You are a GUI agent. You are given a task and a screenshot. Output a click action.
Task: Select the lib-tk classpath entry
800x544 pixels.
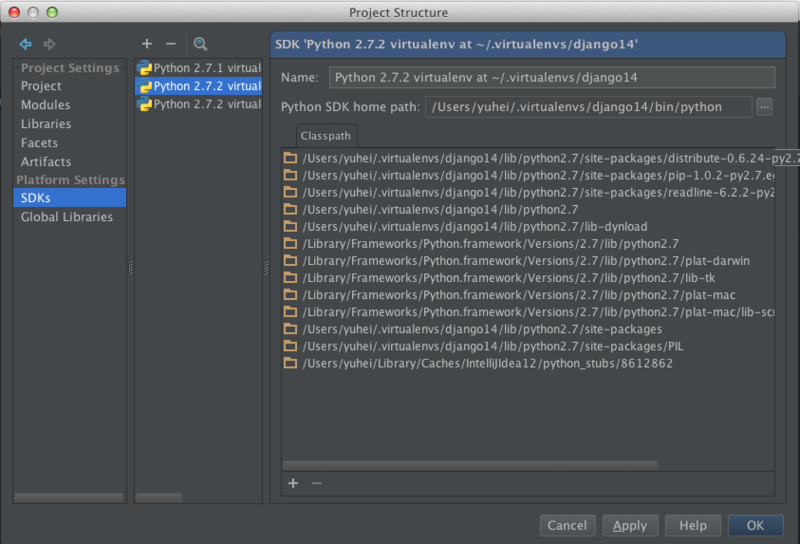coord(528,278)
